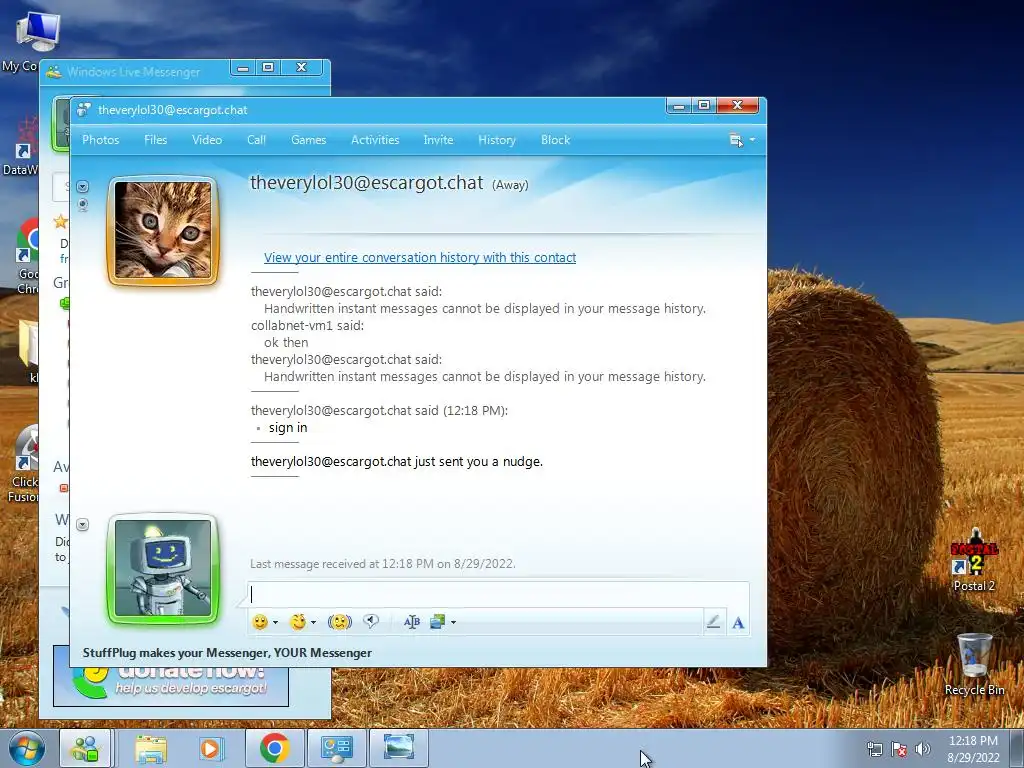Screen dimensions: 1024x768
Task: Open the Activities menu
Action: coord(375,140)
